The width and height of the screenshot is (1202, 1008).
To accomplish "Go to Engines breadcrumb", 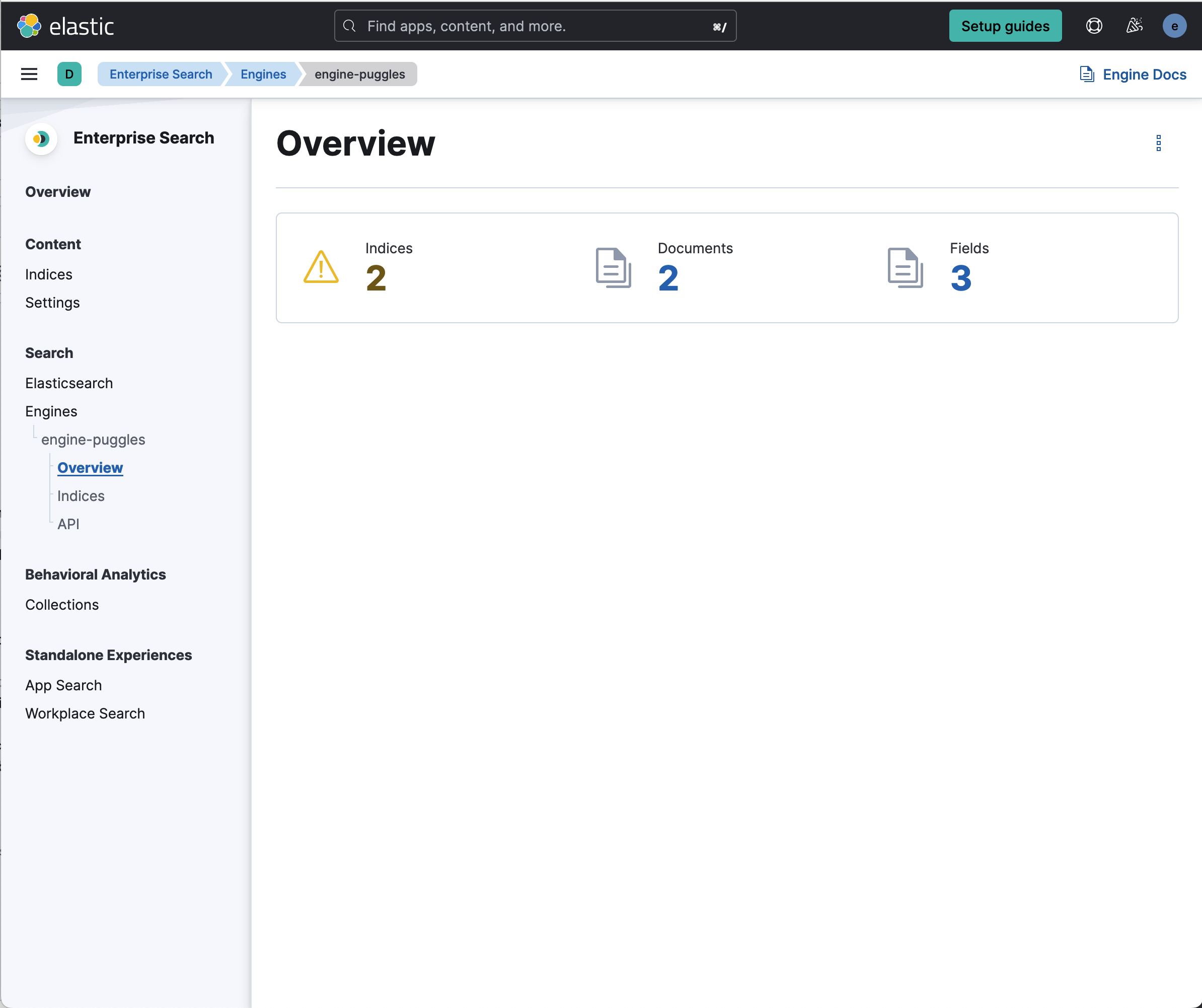I will click(263, 75).
